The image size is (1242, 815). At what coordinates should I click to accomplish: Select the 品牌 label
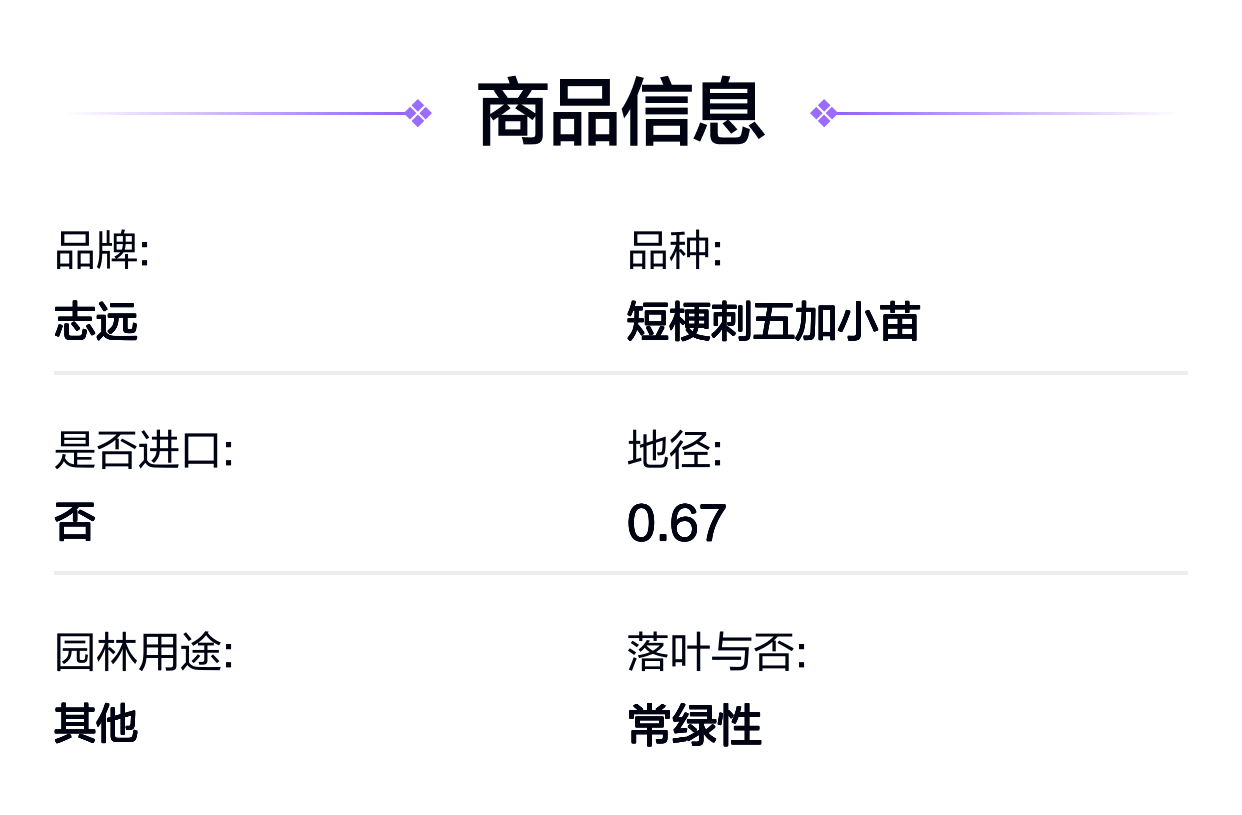point(102,251)
